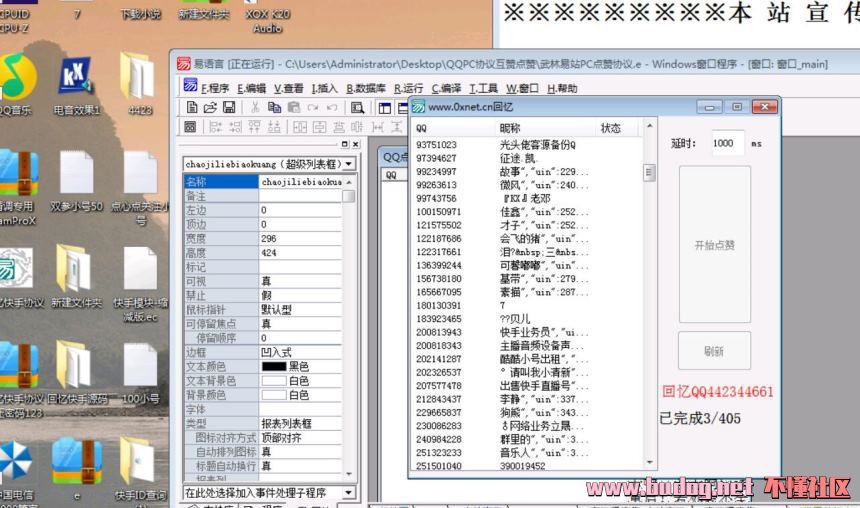The width and height of the screenshot is (860, 508).
Task: Select the row with QQ 251501040
Action: click(x=527, y=466)
